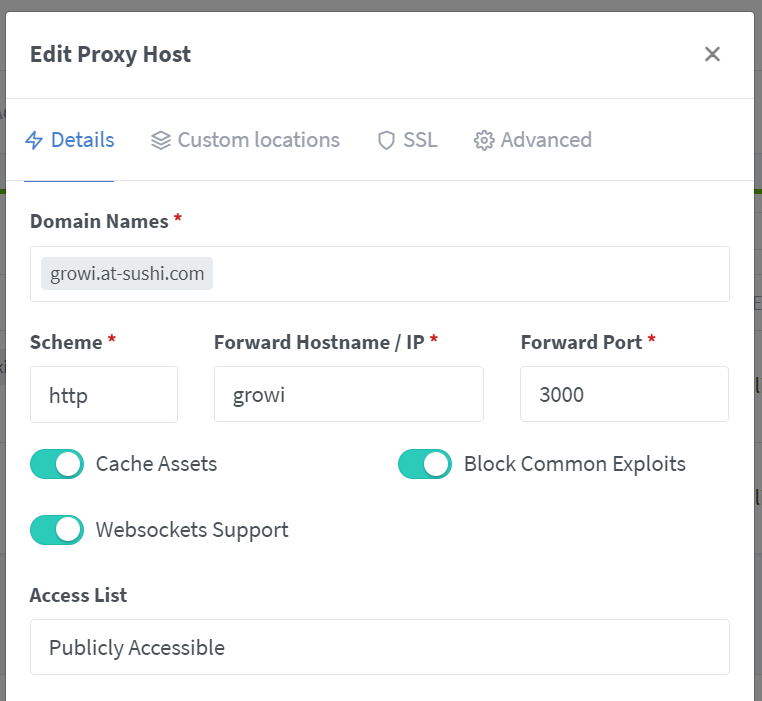The width and height of the screenshot is (762, 701).
Task: Click the Cache Assets label text
Action: pos(156,464)
